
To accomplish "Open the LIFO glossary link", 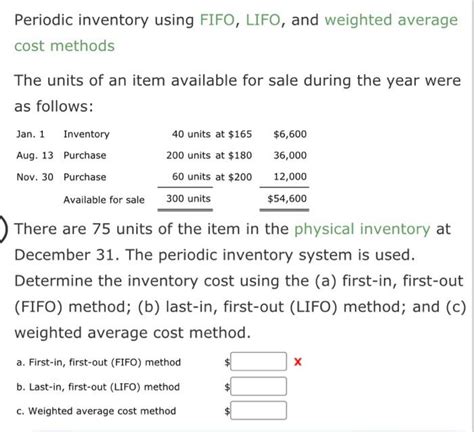I will [263, 20].
